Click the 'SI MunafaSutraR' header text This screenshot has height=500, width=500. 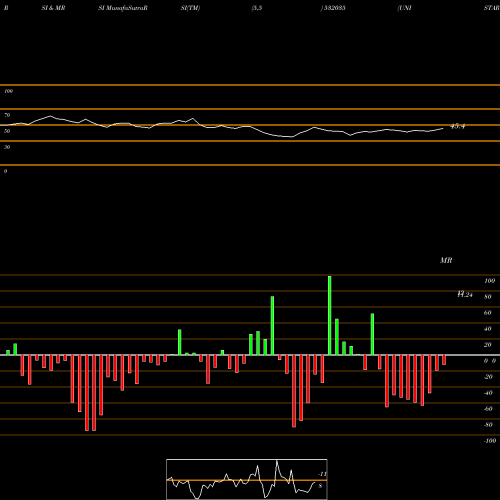(x=123, y=8)
